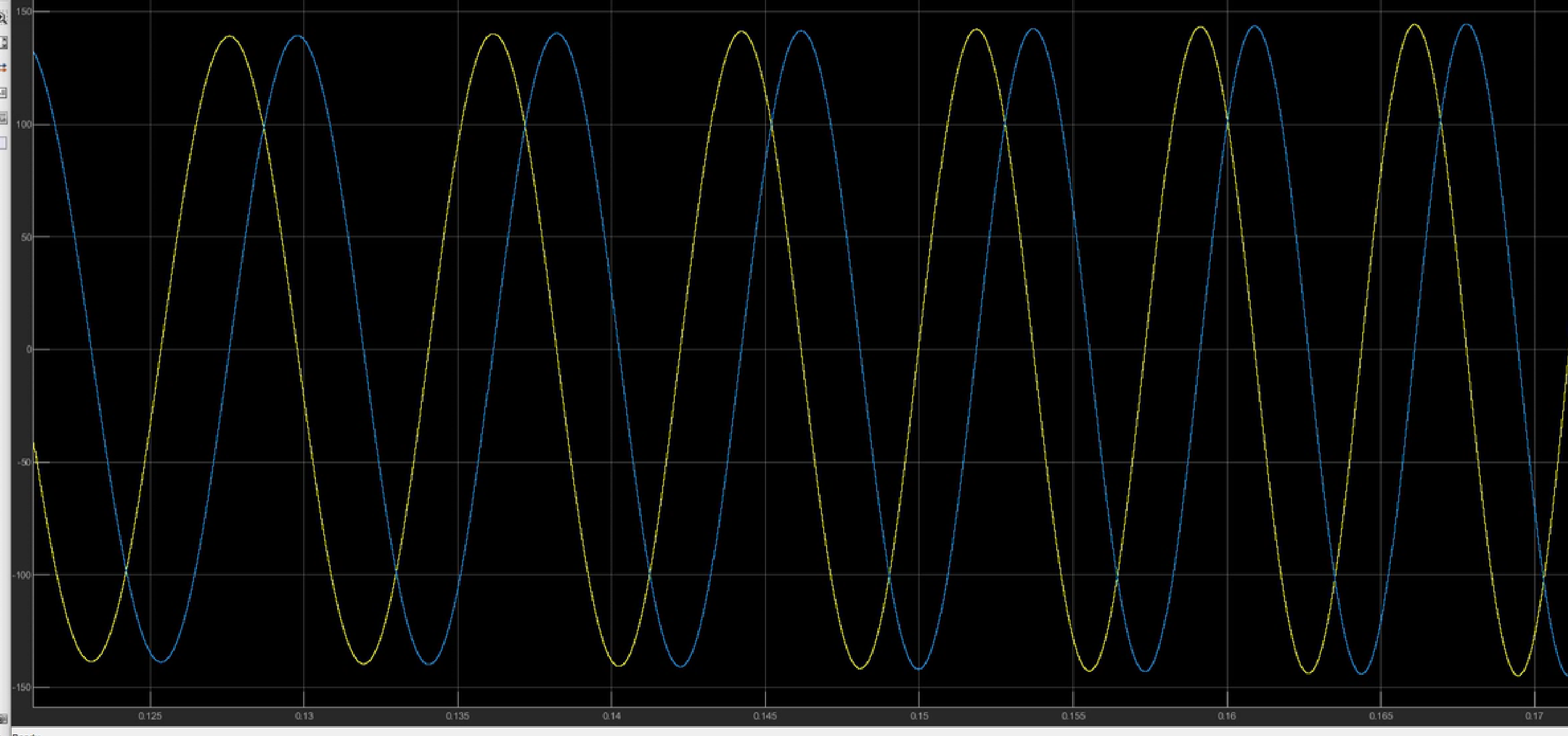This screenshot has width=1568, height=736.
Task: Click the -100 label on the y-axis
Action: 22,575
